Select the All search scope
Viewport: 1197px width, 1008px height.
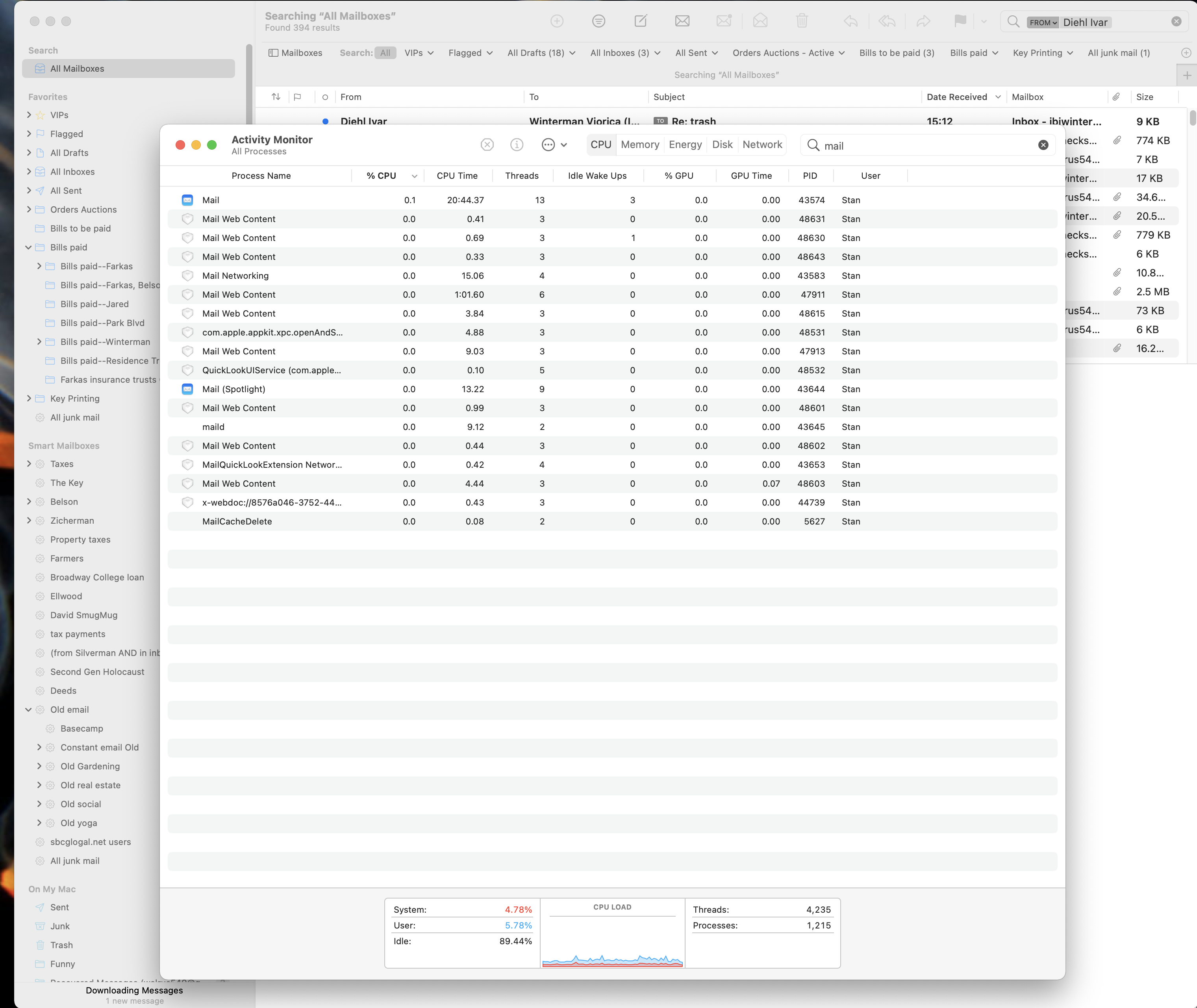[385, 53]
